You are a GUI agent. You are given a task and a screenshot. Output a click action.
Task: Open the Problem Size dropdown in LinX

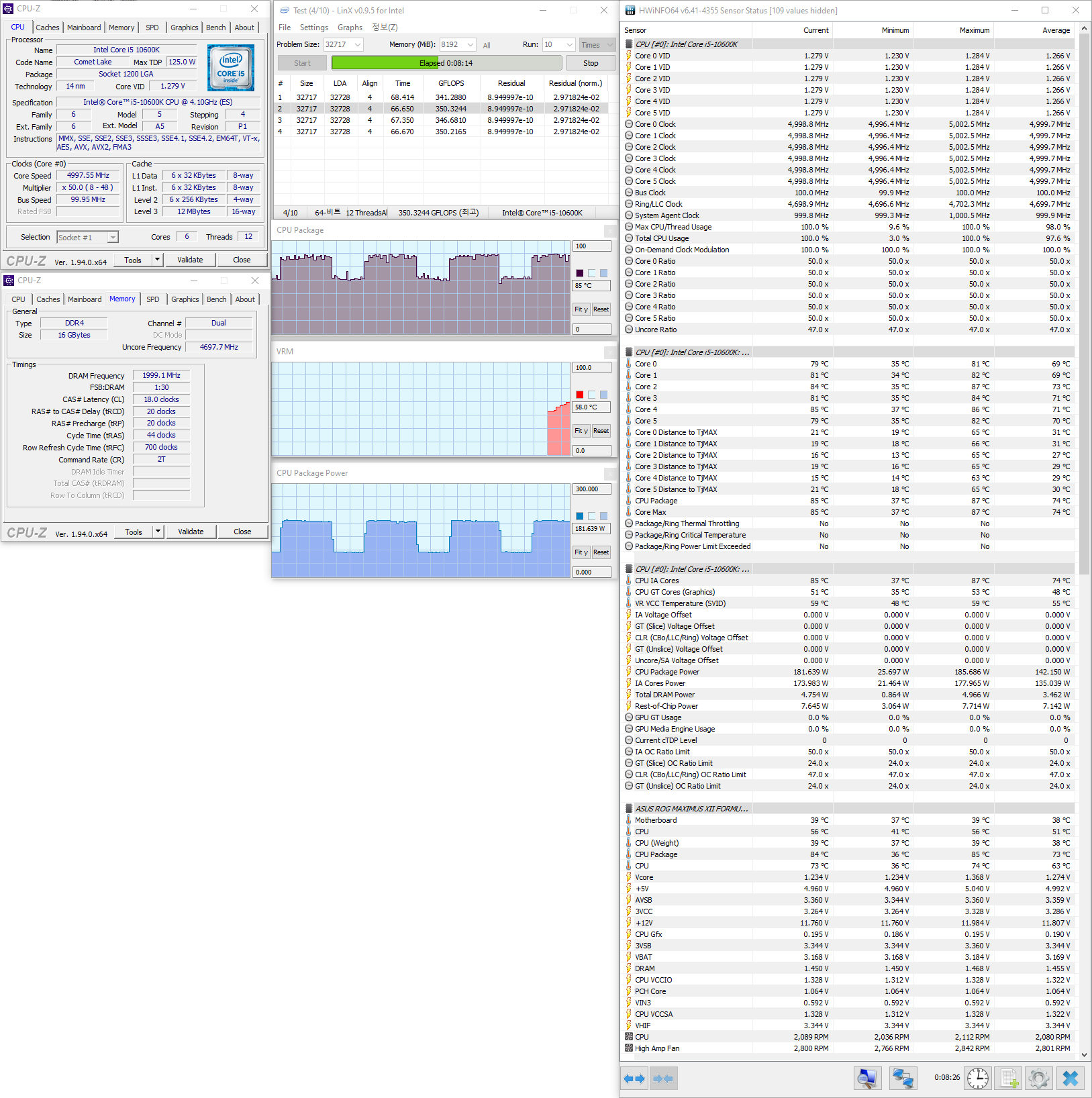pyautogui.click(x=358, y=45)
